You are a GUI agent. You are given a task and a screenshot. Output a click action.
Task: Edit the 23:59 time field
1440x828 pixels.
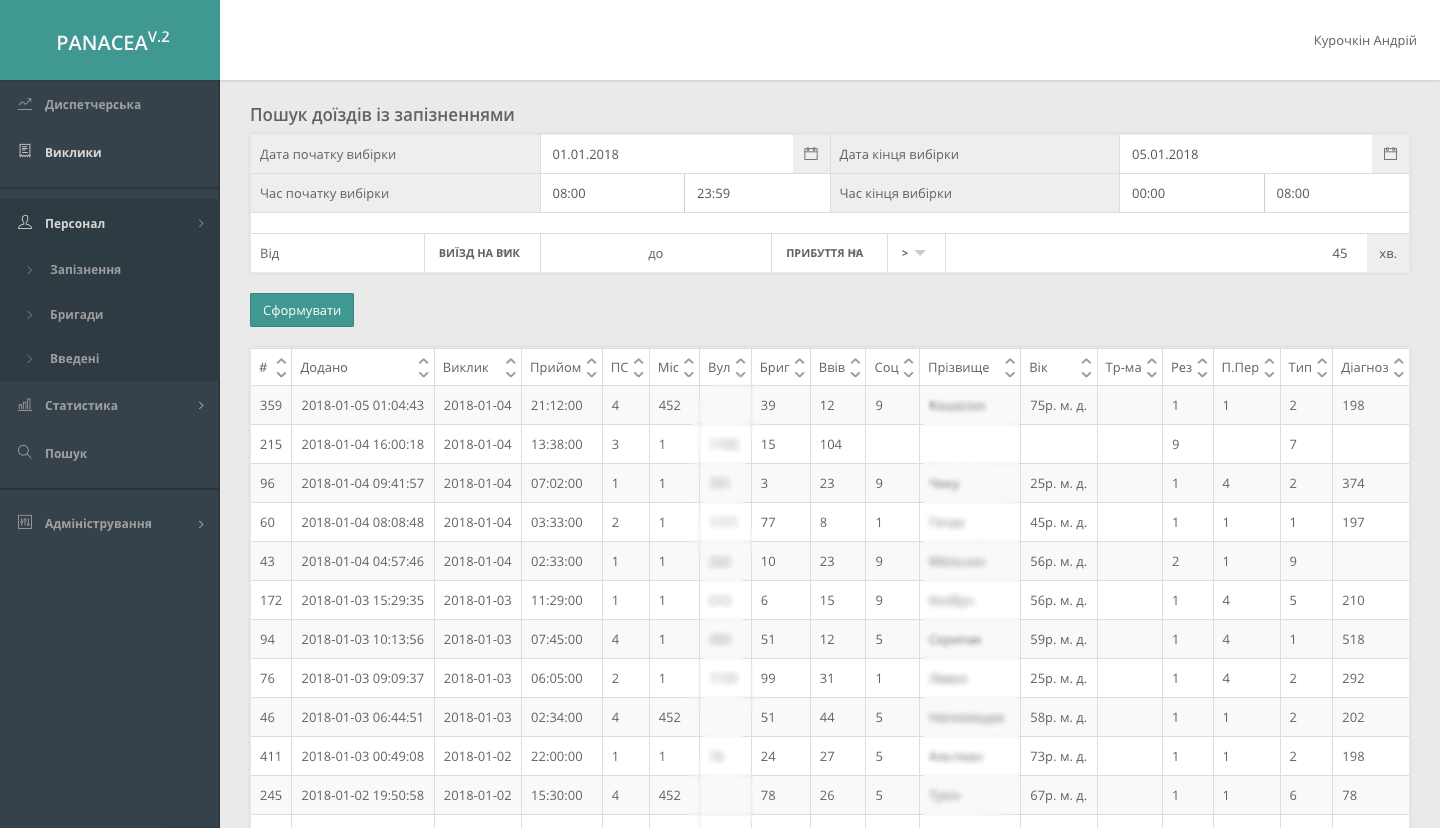[757, 193]
